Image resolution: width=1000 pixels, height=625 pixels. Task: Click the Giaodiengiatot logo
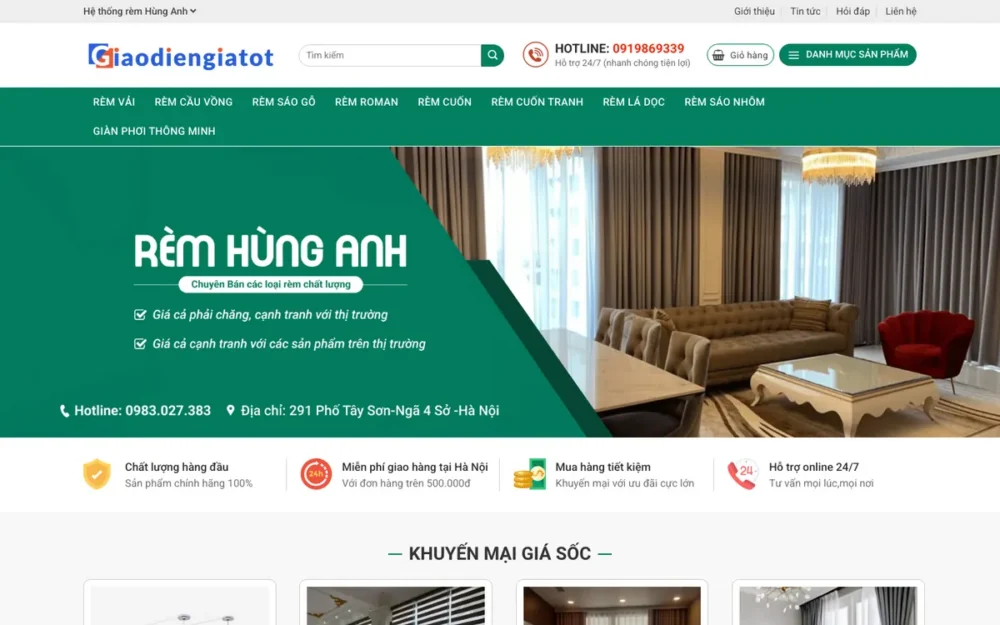181,56
